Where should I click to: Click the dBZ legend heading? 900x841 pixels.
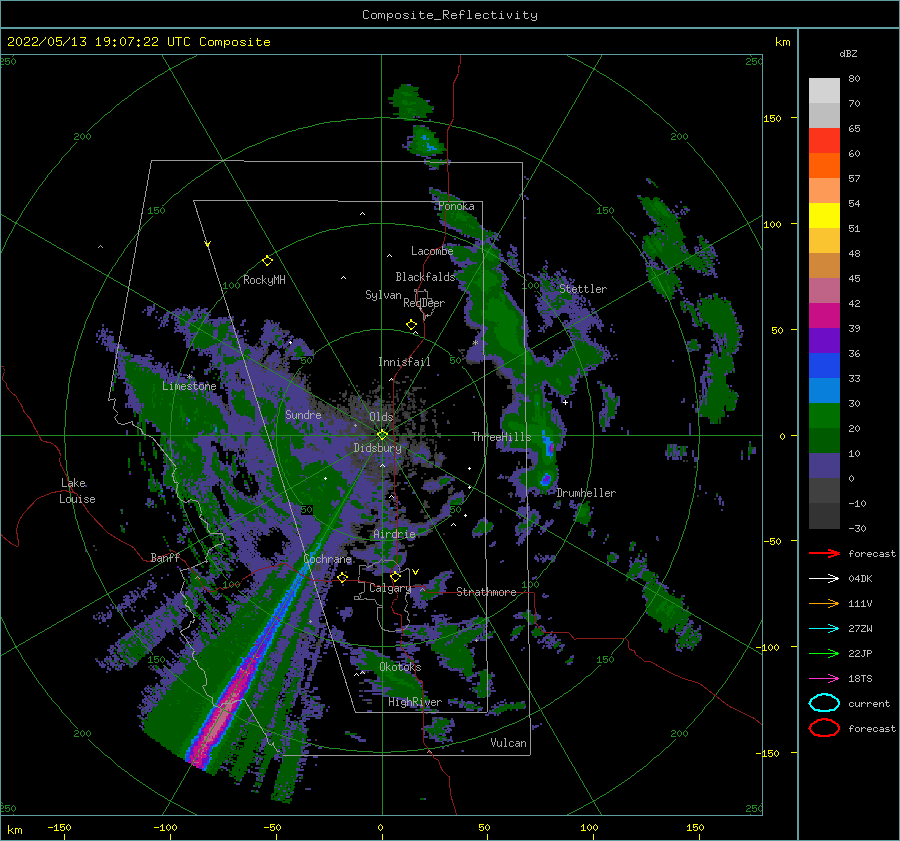point(848,53)
